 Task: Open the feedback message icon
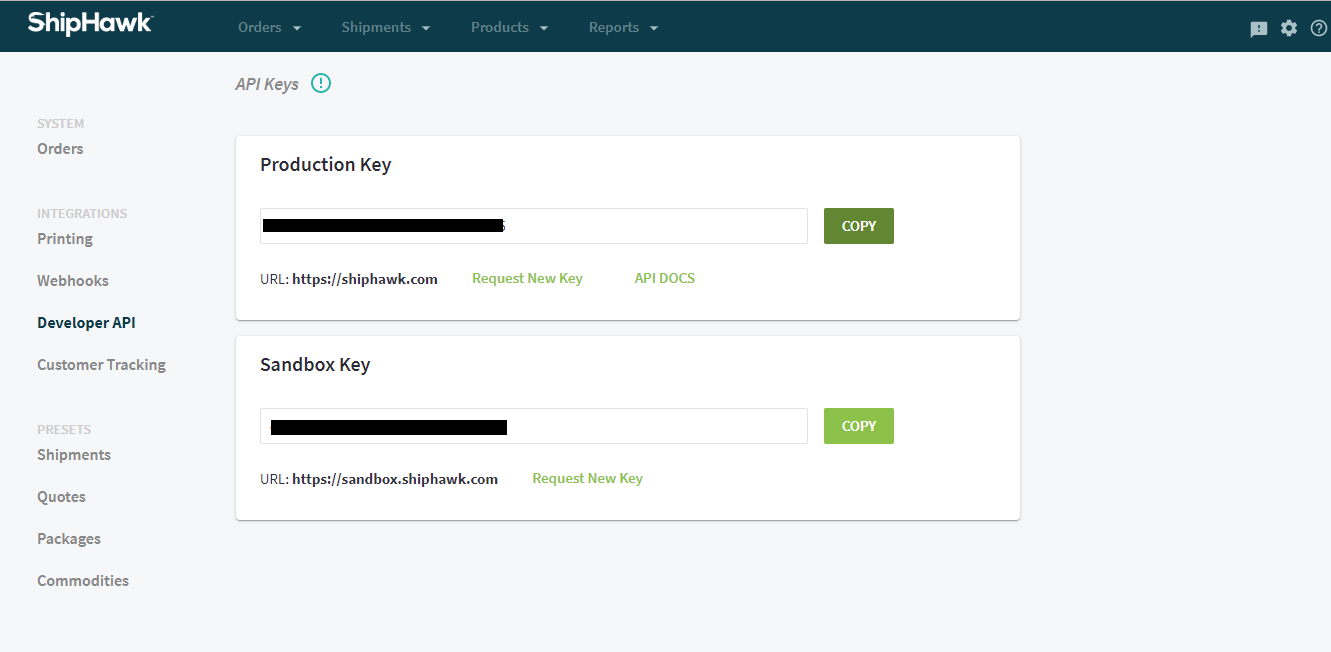pyautogui.click(x=1259, y=29)
